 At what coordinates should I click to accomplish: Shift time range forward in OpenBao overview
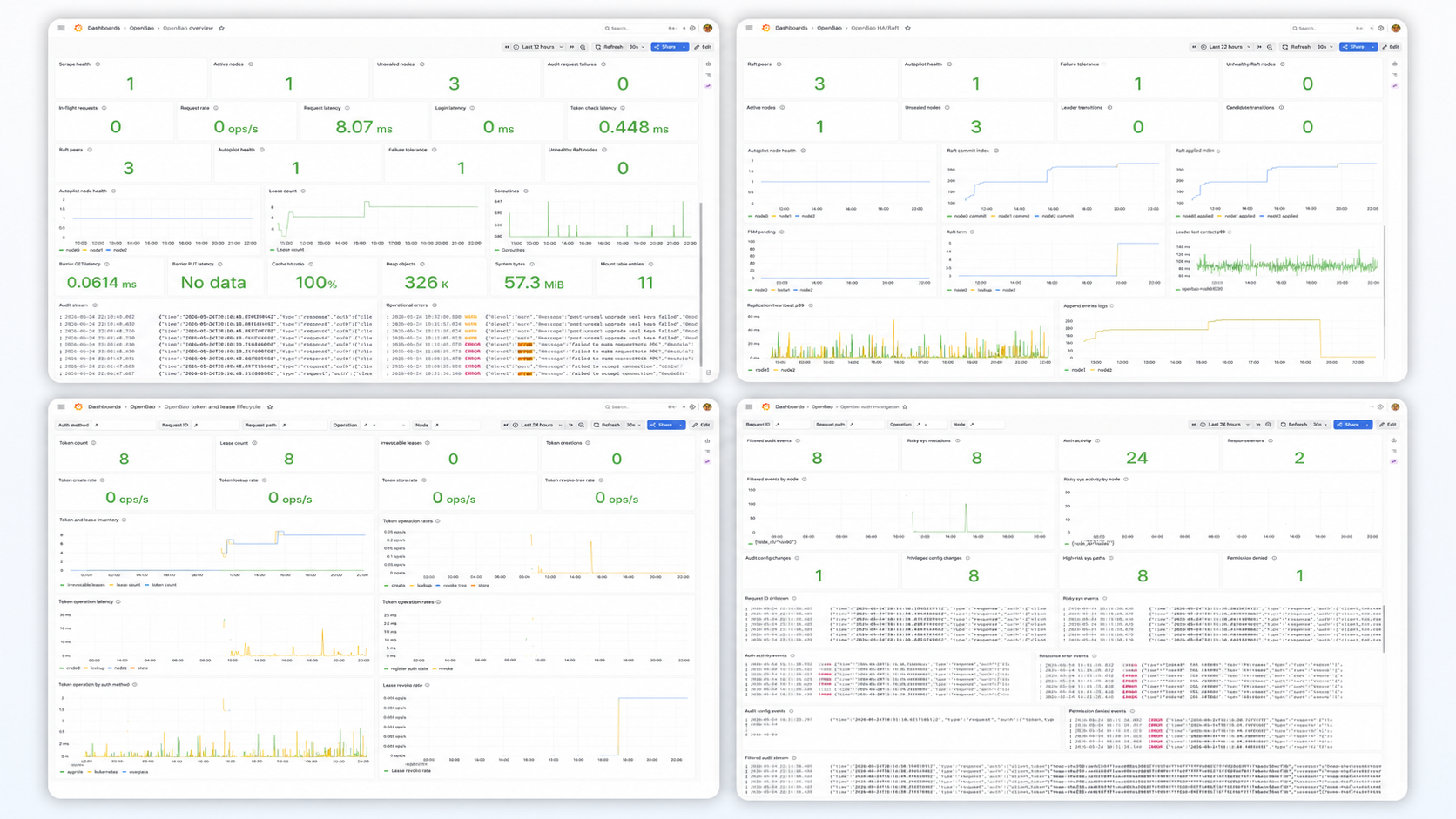point(572,47)
